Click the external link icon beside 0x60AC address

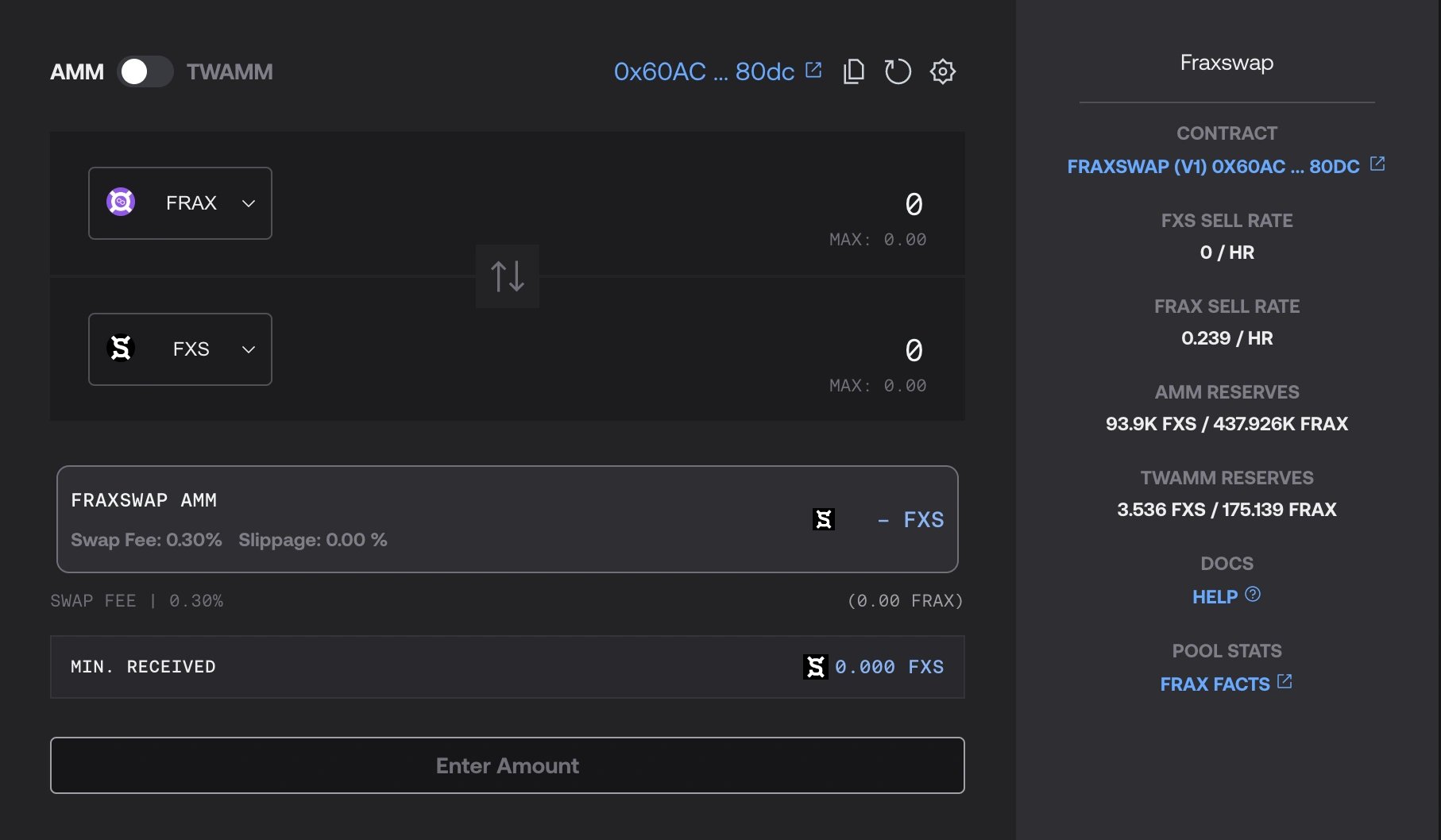click(813, 70)
